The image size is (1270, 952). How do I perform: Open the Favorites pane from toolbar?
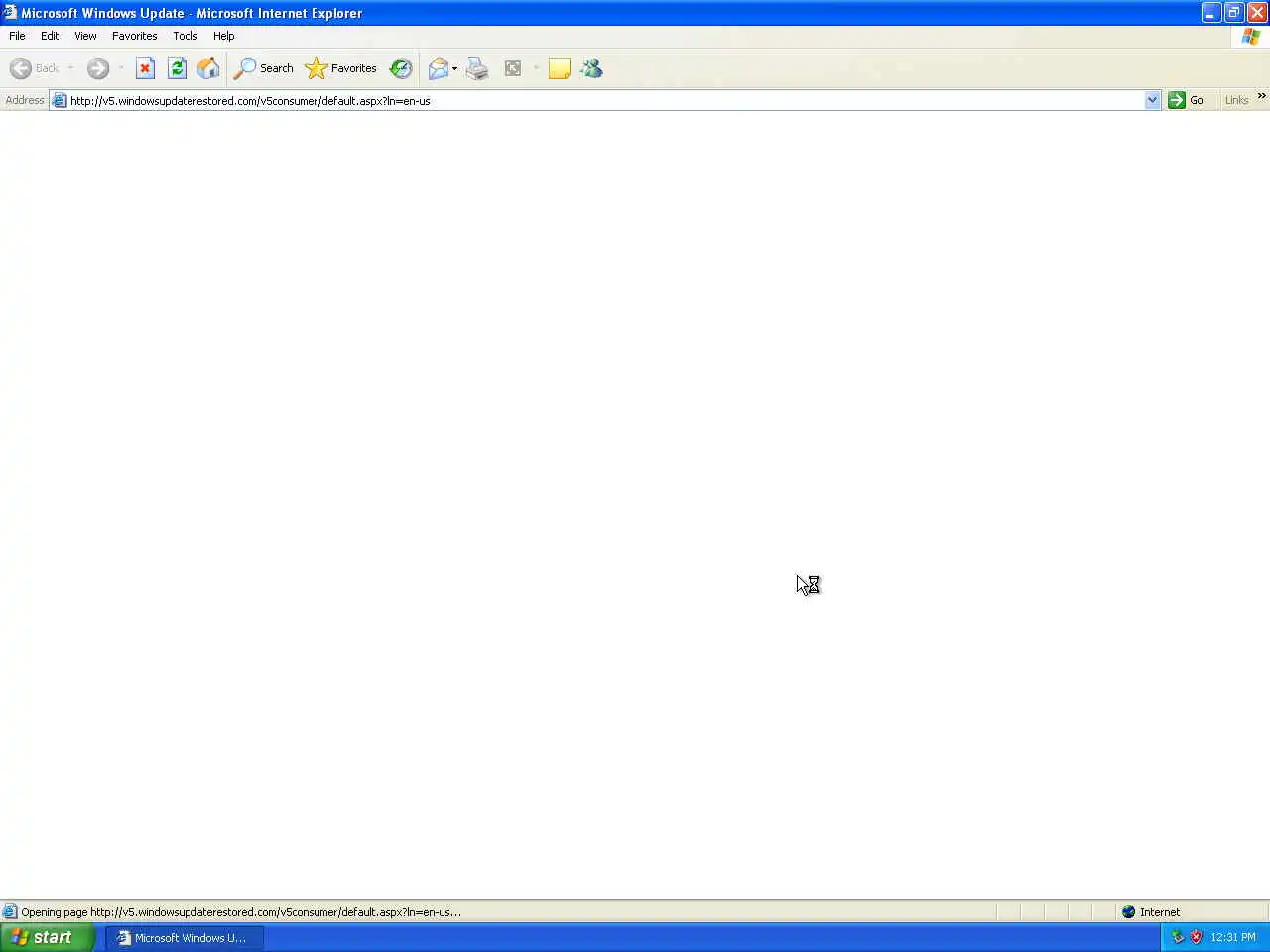click(341, 68)
